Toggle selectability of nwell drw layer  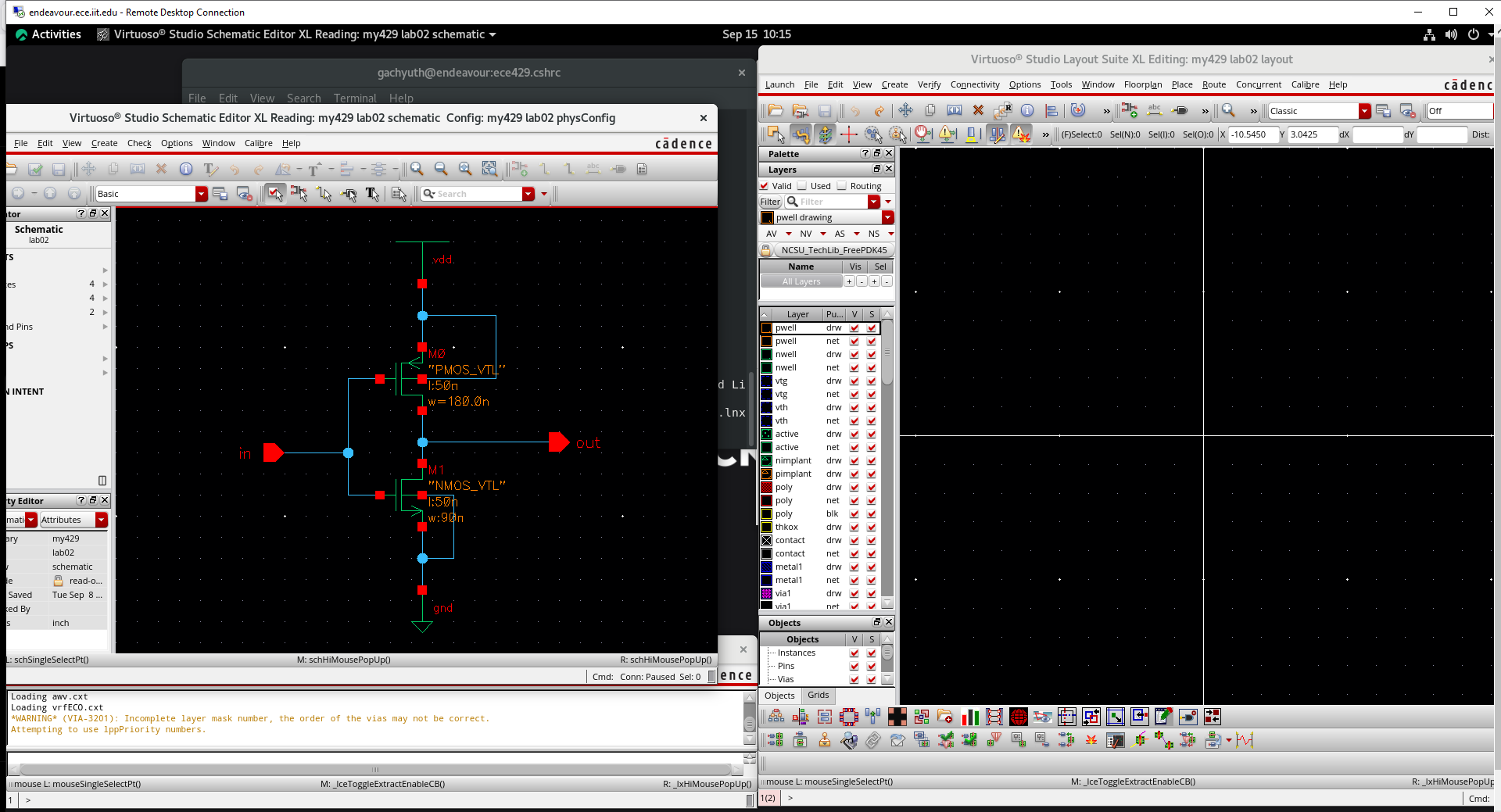click(872, 355)
